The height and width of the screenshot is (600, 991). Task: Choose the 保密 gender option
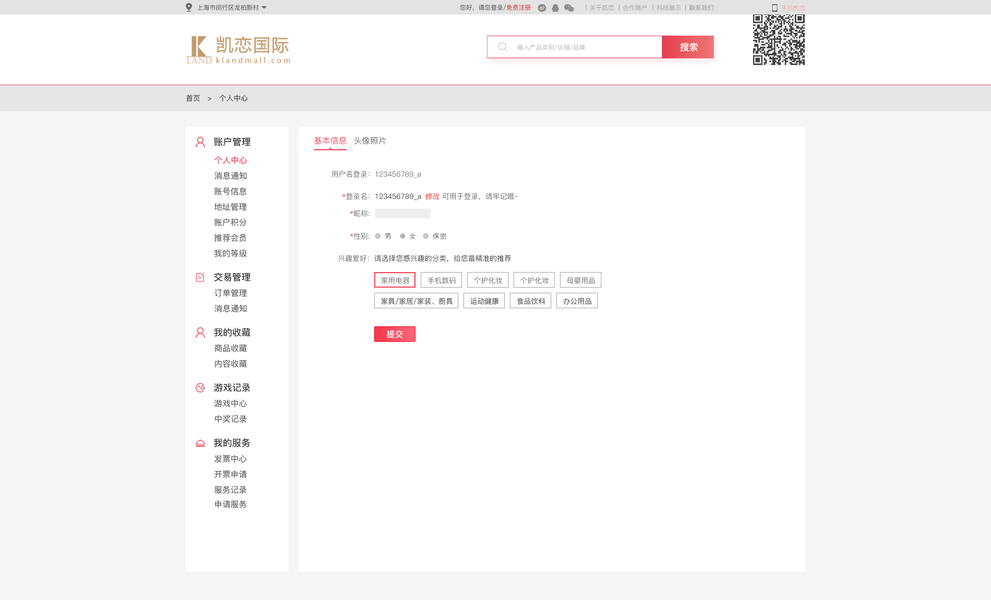tap(427, 236)
